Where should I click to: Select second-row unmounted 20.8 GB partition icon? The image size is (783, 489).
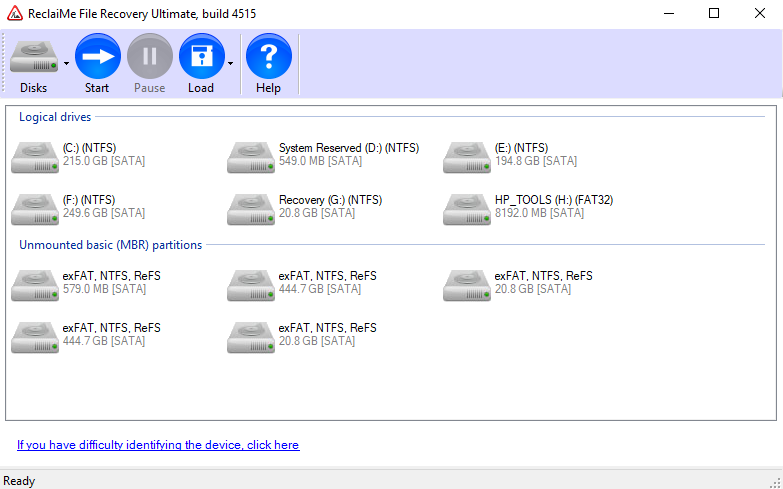[251, 337]
